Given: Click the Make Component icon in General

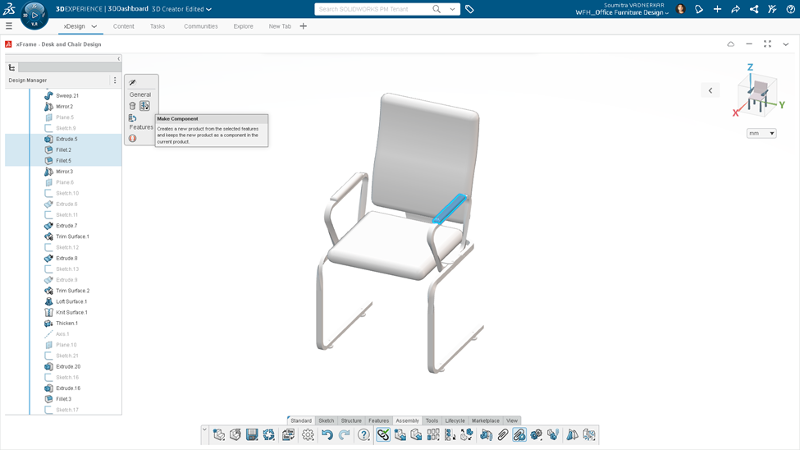Looking at the screenshot, I should 144,106.
